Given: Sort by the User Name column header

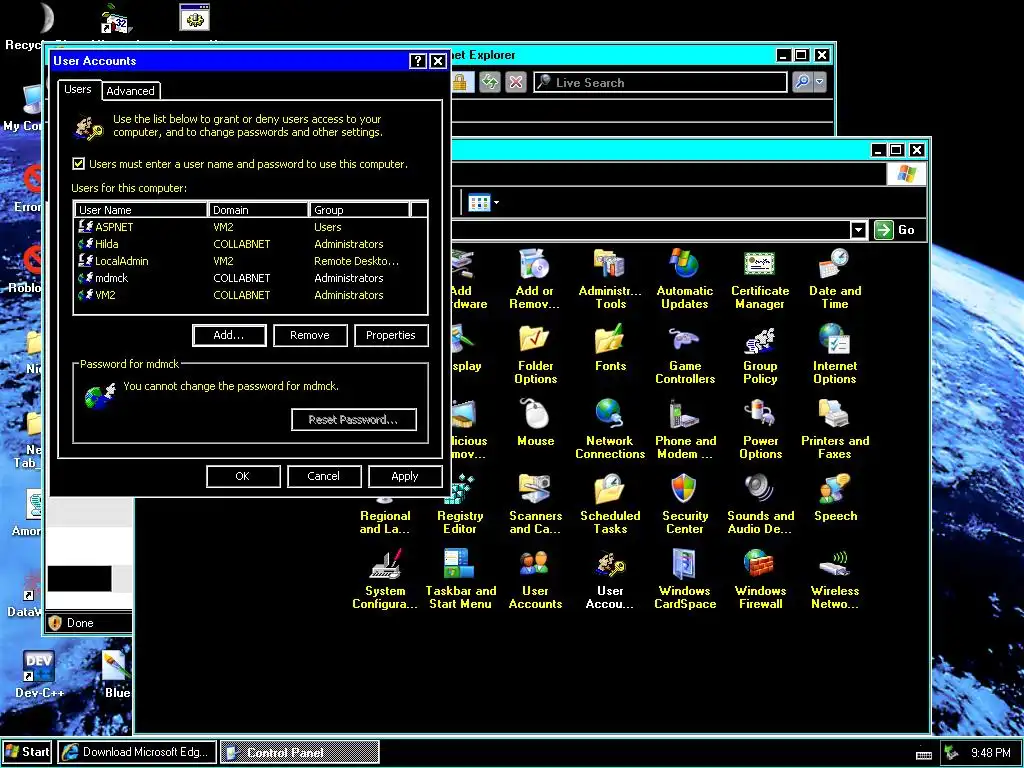Looking at the screenshot, I should click(141, 210).
